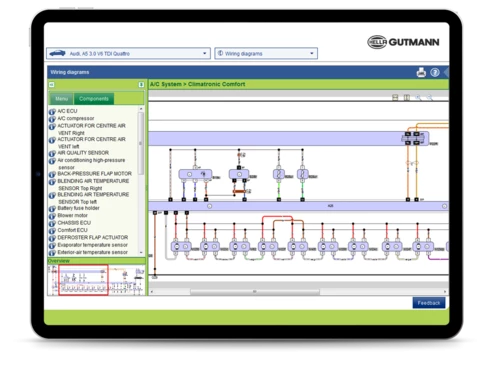Image resolution: width=492 pixels, height=370 pixels.
Task: Open the Audi A5 vehicle dropdown
Action: (x=128, y=53)
